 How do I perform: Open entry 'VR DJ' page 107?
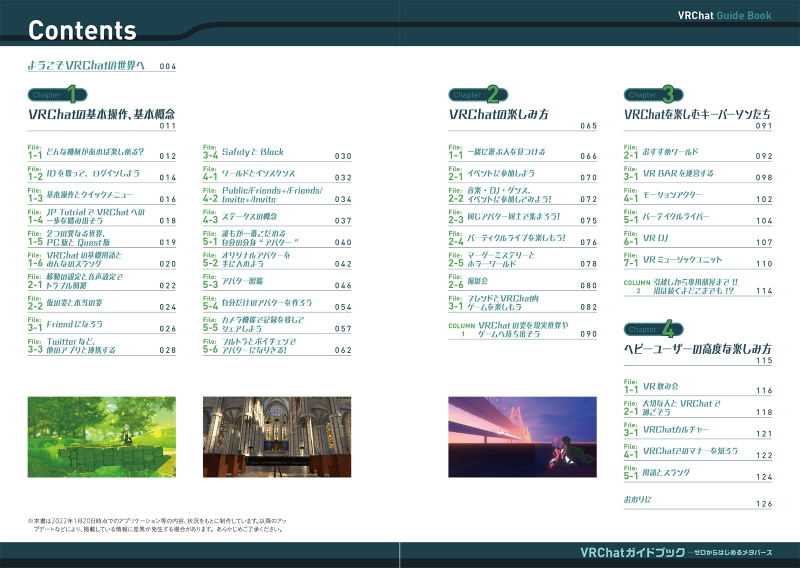[697, 238]
